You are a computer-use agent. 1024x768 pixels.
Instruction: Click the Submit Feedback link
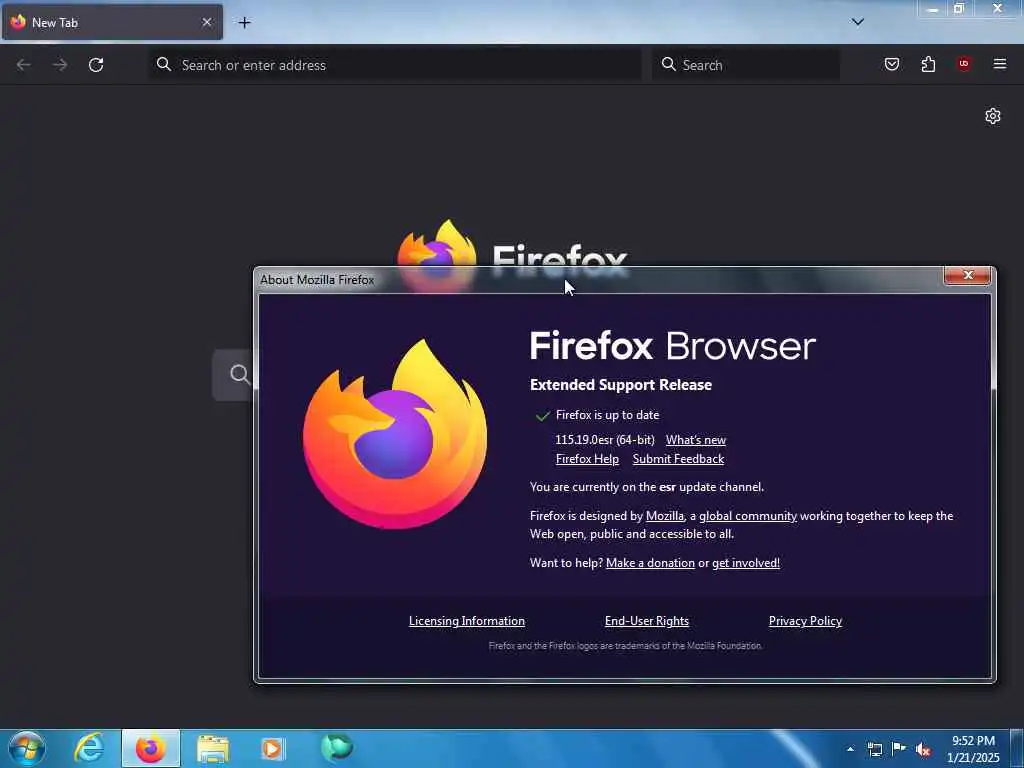tap(678, 459)
